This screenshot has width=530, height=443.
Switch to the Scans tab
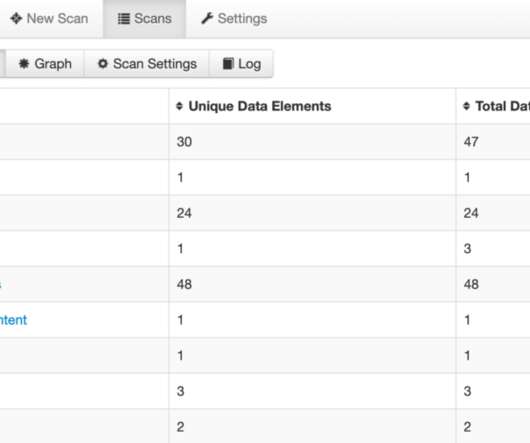click(x=144, y=19)
